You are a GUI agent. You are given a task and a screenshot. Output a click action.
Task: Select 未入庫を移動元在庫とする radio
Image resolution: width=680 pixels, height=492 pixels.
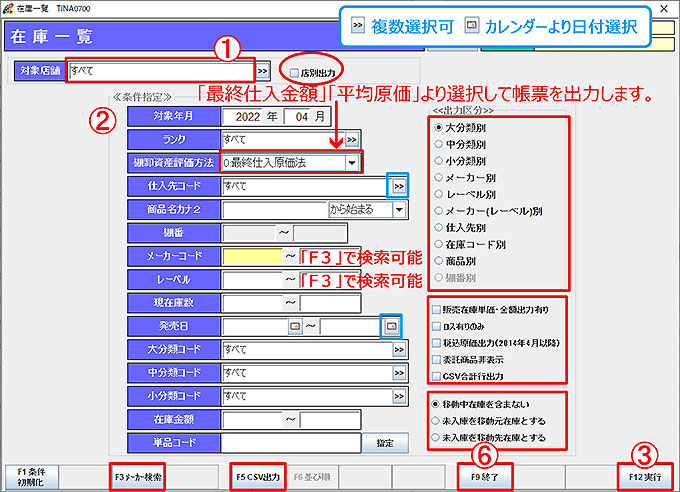tap(435, 421)
